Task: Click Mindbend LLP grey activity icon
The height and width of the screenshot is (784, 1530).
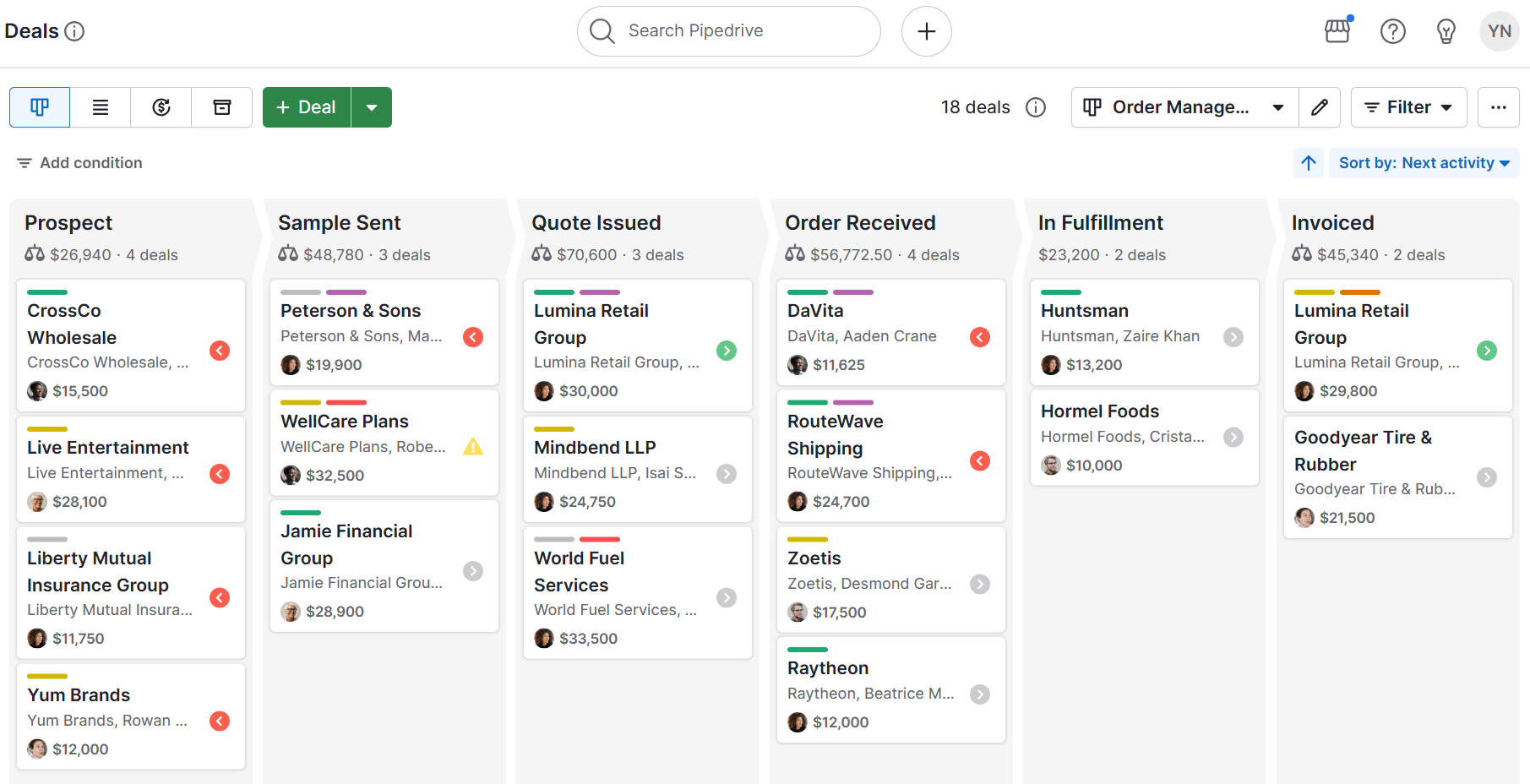Action: pos(727,474)
